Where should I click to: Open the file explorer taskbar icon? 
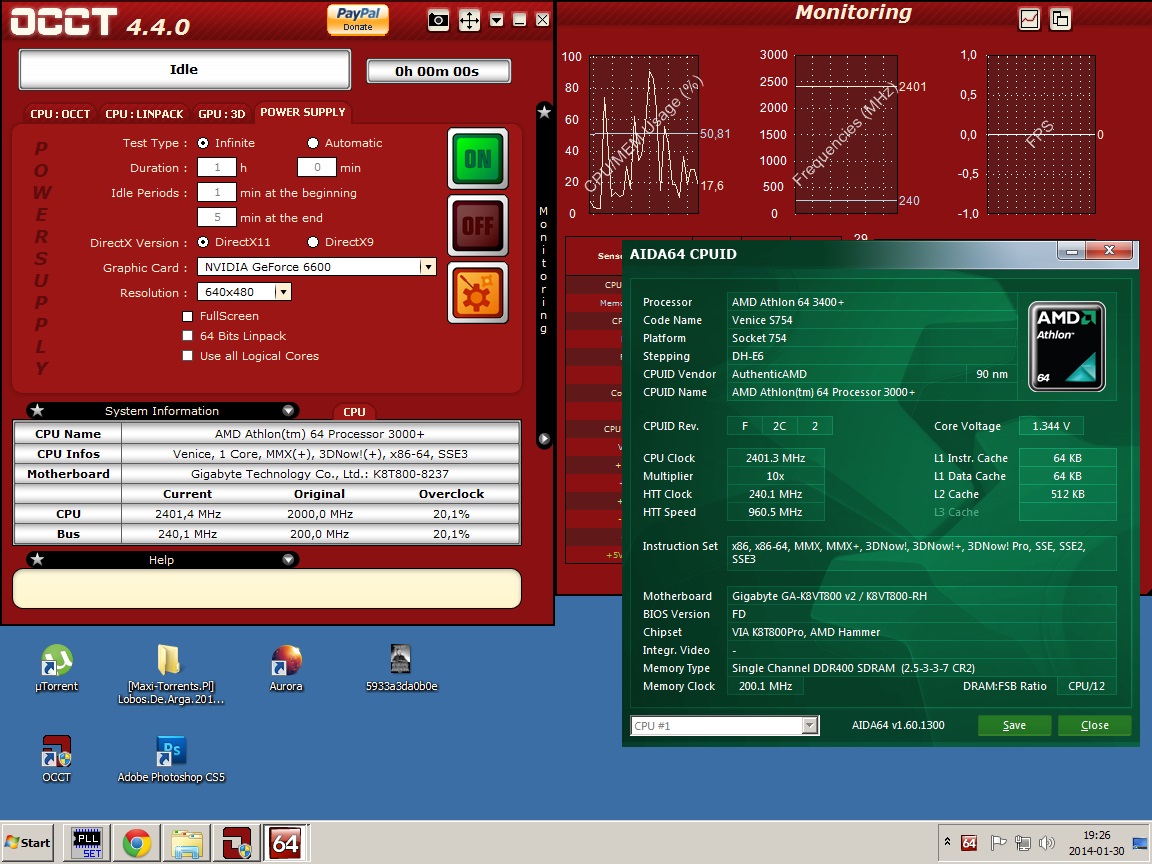187,843
